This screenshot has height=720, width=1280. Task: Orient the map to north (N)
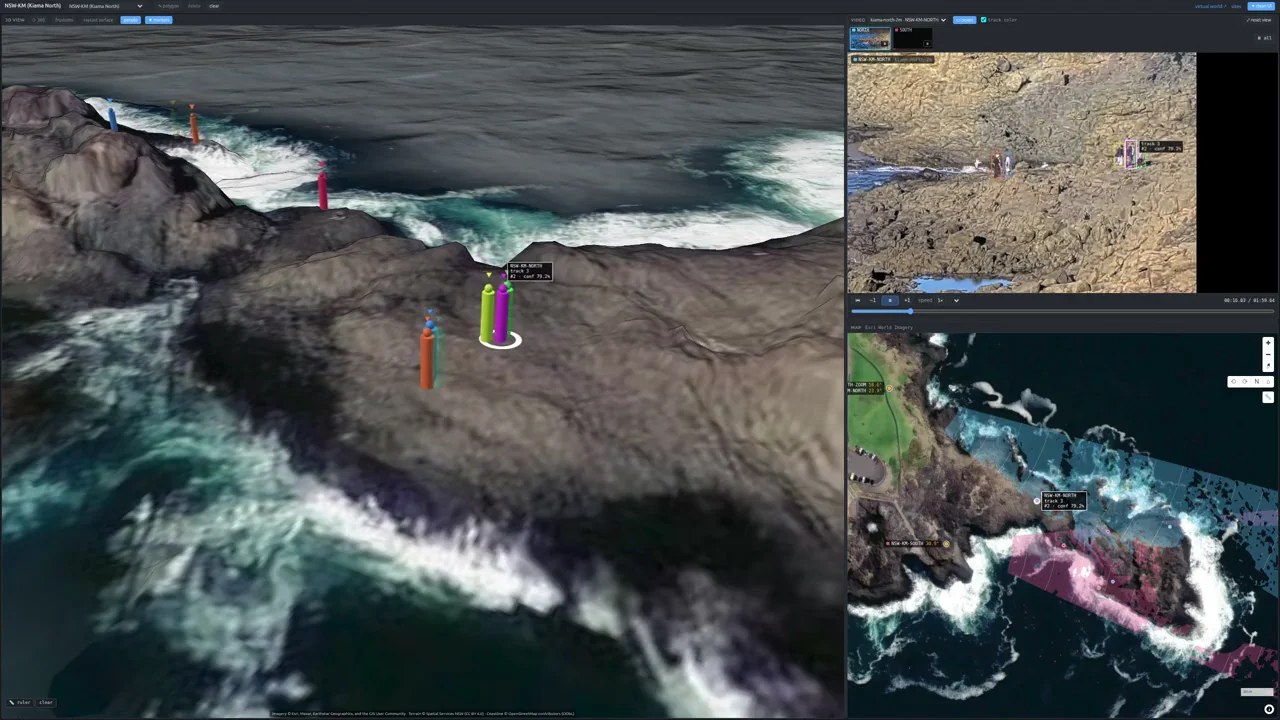[1257, 382]
